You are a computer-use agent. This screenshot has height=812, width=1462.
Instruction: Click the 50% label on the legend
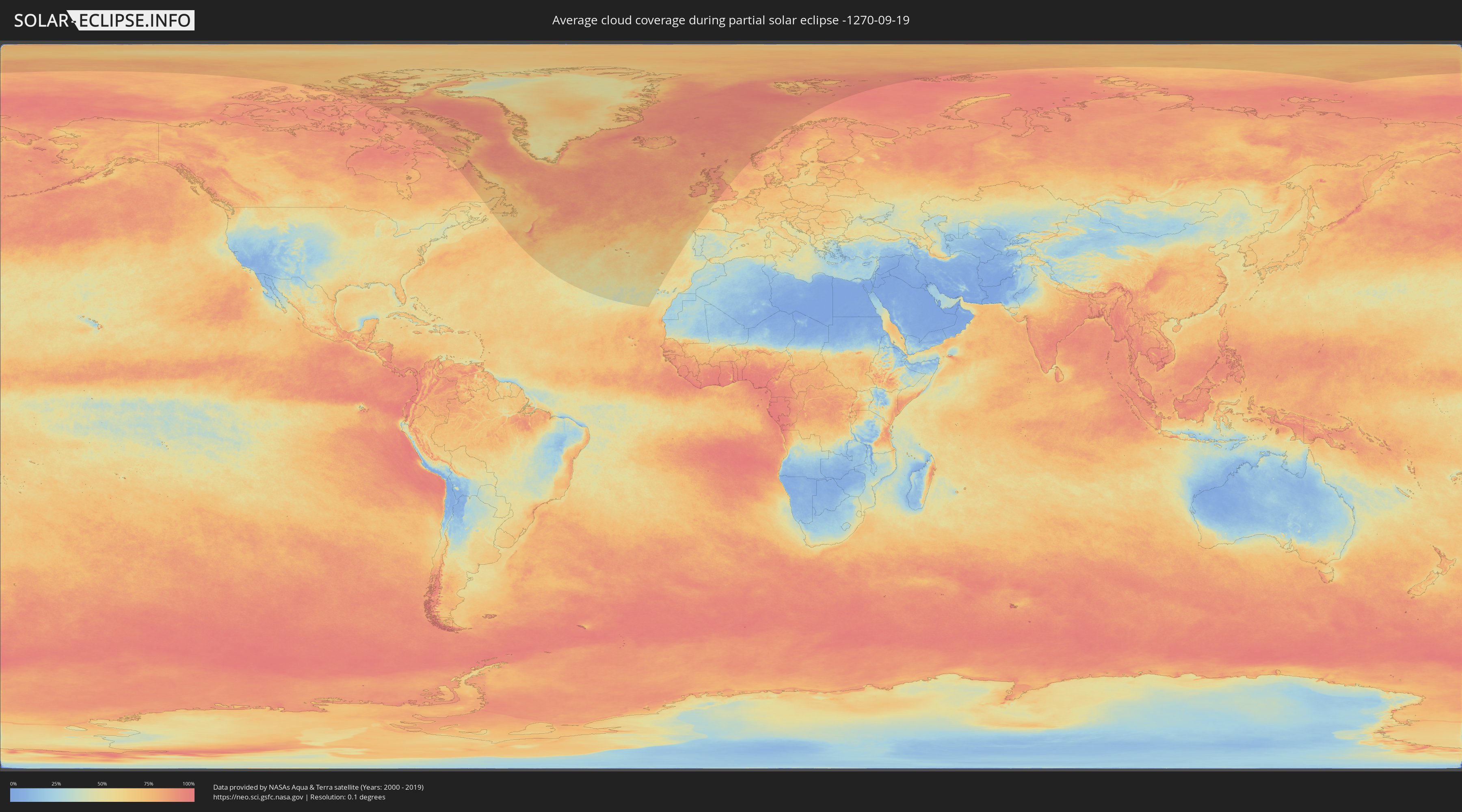point(102,784)
